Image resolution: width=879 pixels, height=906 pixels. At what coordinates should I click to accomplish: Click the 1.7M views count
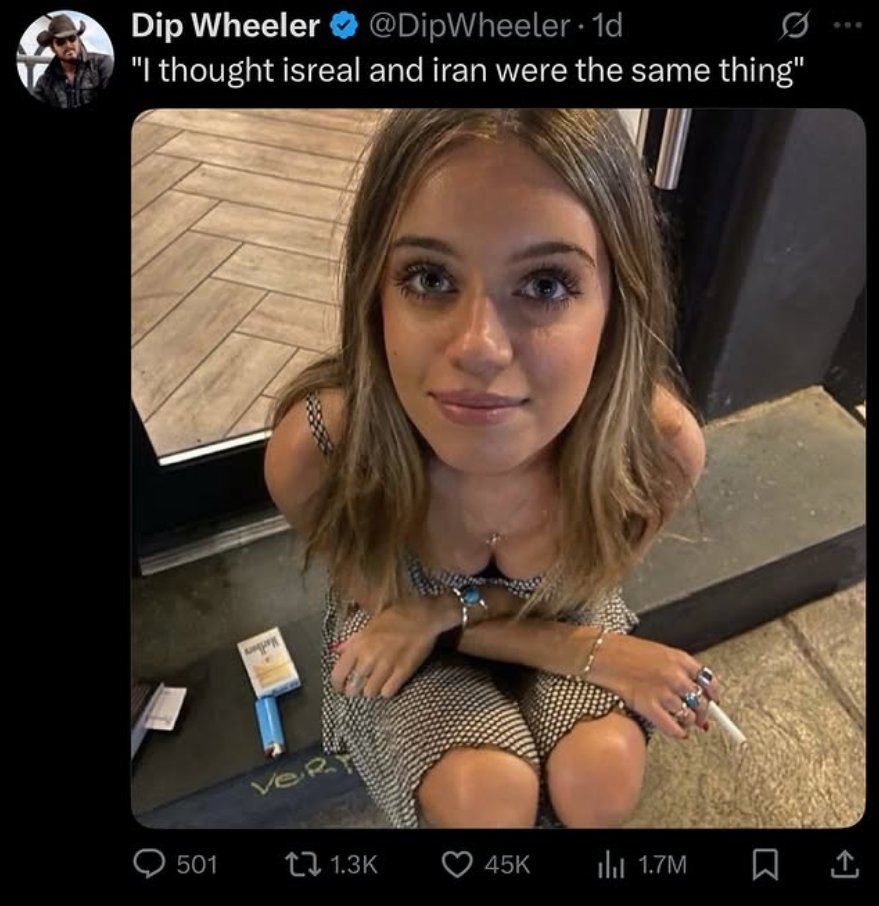click(662, 863)
